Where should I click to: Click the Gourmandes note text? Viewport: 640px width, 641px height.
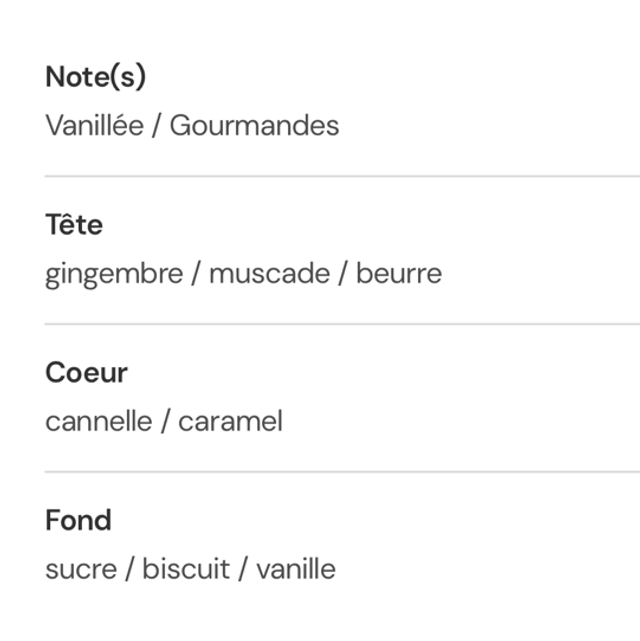[254, 126]
